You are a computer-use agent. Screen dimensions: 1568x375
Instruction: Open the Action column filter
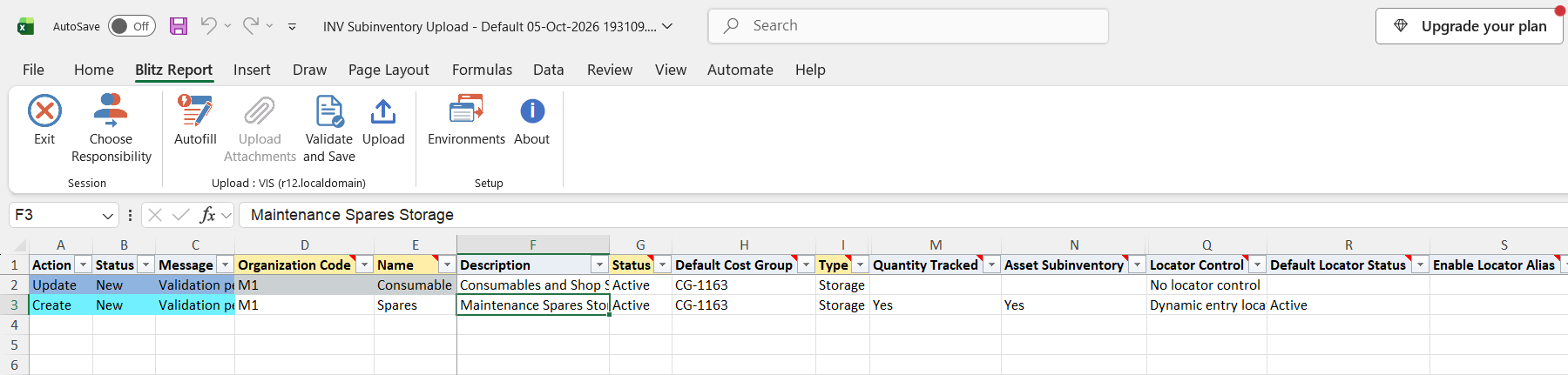click(x=84, y=265)
